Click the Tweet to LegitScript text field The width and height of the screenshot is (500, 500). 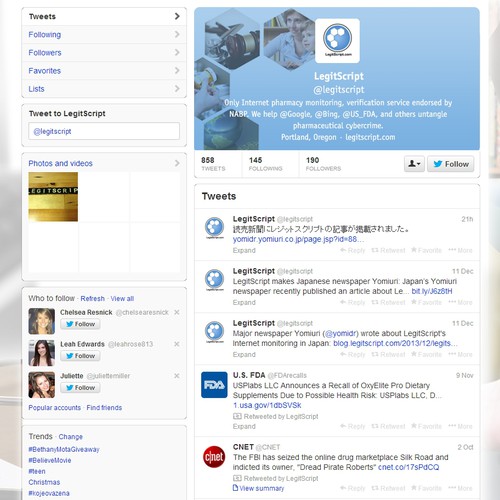[x=104, y=131]
